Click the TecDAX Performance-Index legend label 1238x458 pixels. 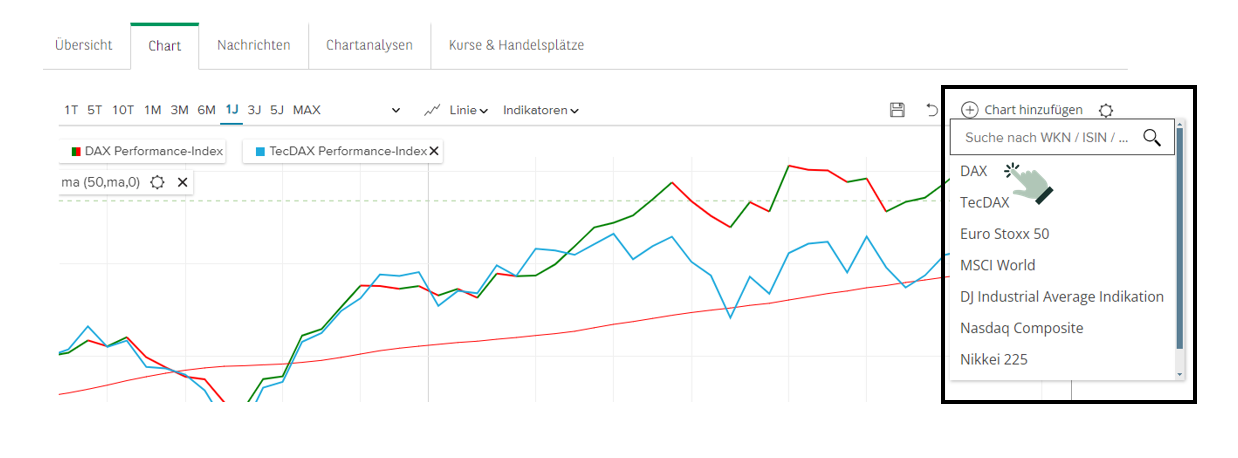point(348,151)
